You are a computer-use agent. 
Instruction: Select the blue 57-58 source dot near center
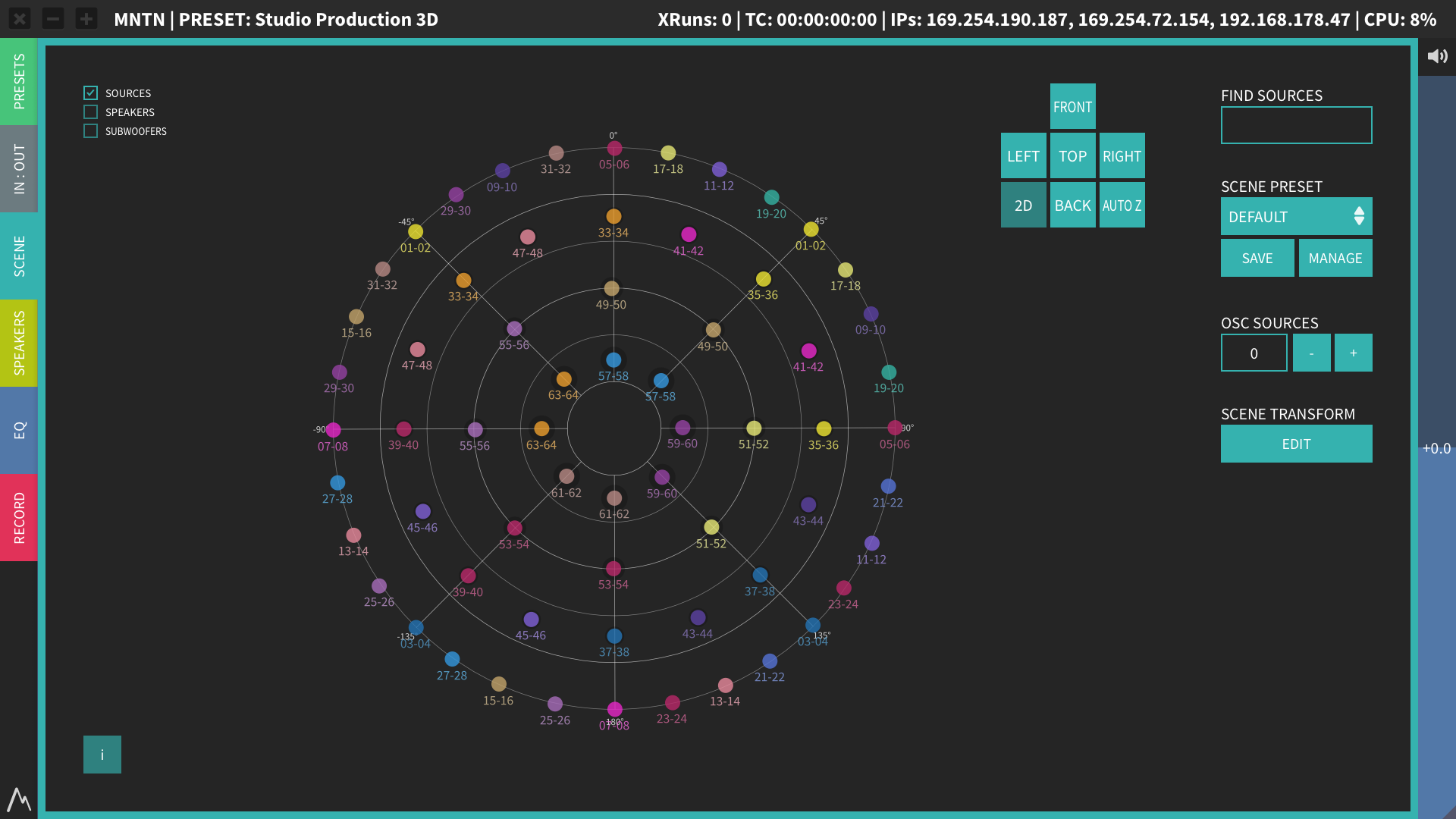click(x=613, y=360)
